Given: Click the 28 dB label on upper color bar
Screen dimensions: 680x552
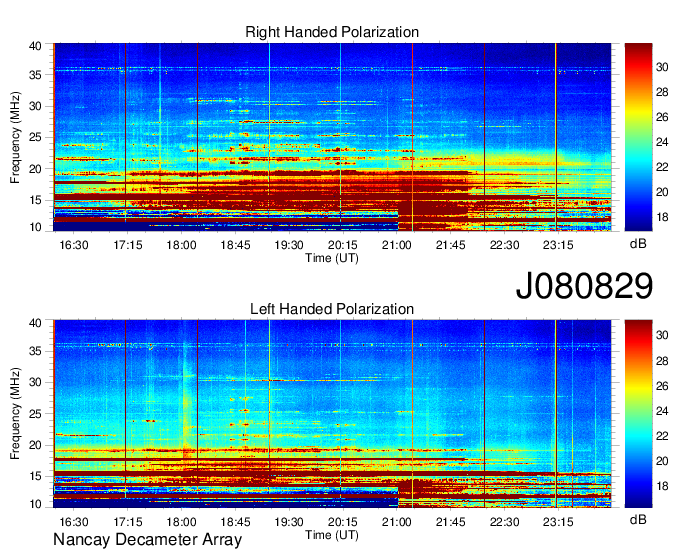Looking at the screenshot, I should click(x=662, y=92).
